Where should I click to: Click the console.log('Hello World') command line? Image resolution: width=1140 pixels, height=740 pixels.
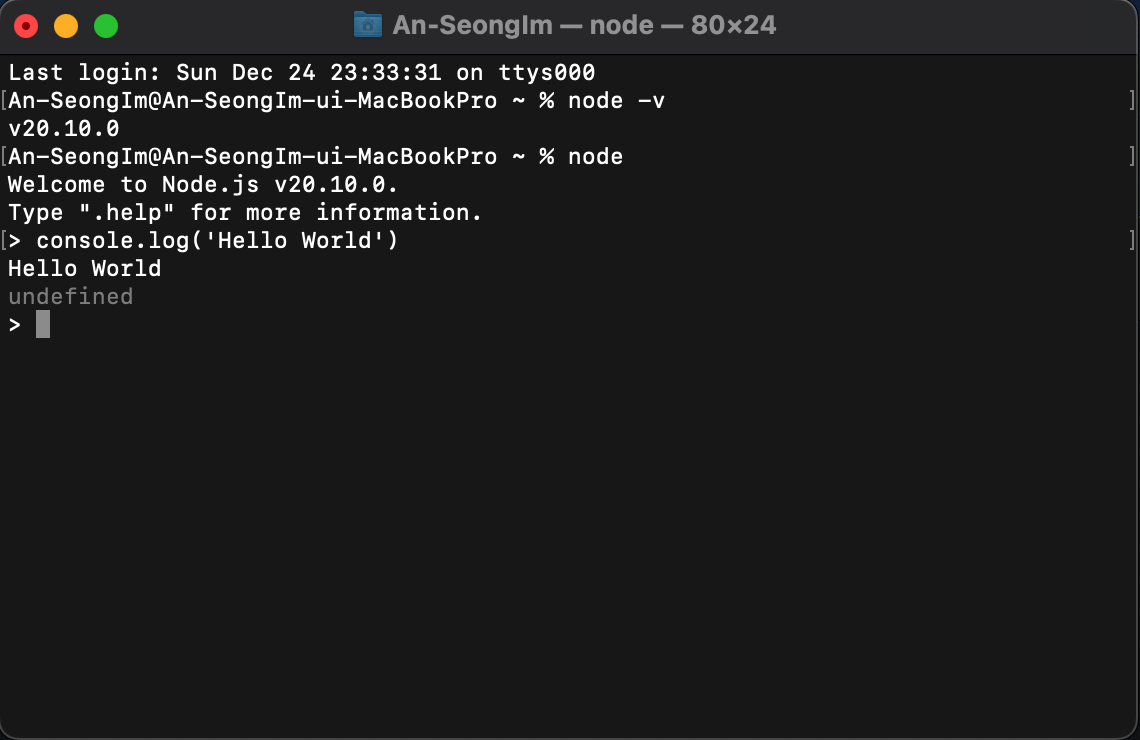[217, 241]
